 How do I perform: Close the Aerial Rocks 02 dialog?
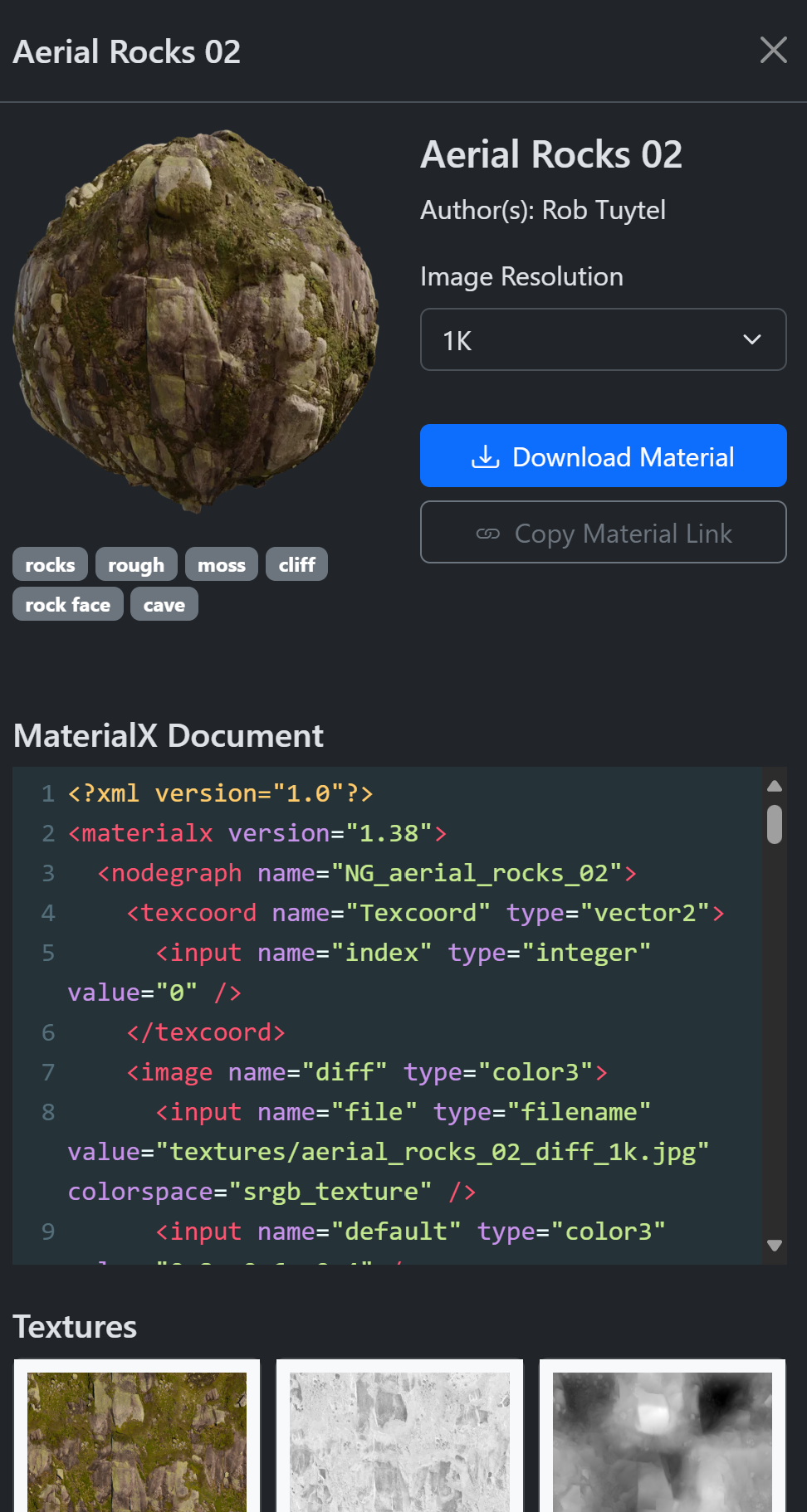click(773, 51)
